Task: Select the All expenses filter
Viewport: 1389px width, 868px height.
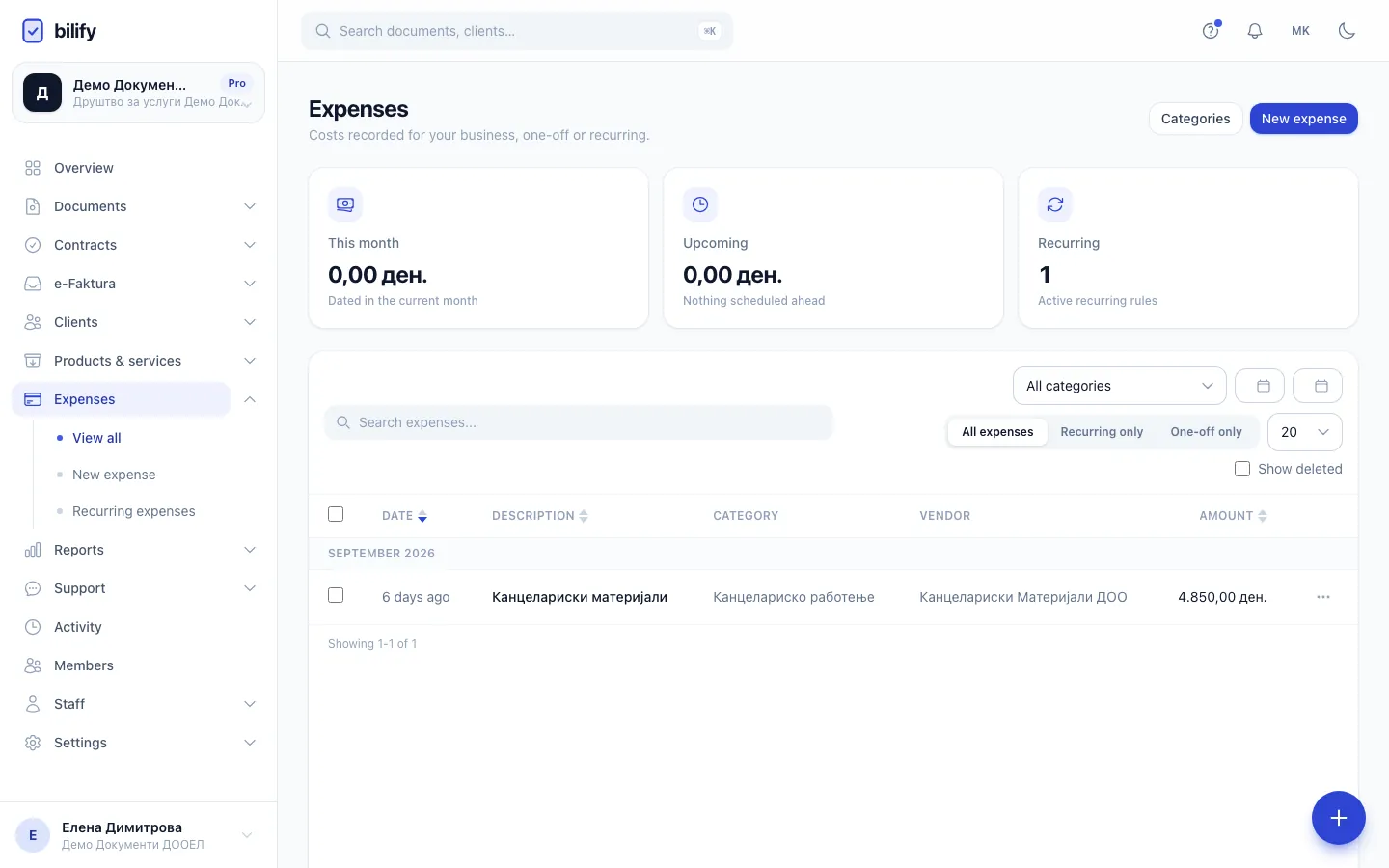Action: pos(997,432)
